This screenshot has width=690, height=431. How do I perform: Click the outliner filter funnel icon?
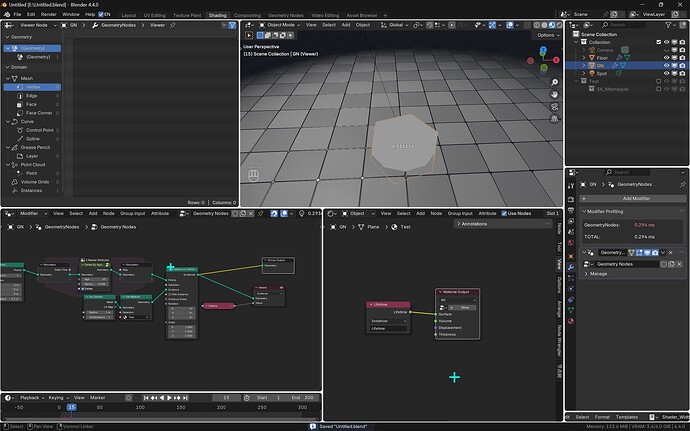(669, 25)
